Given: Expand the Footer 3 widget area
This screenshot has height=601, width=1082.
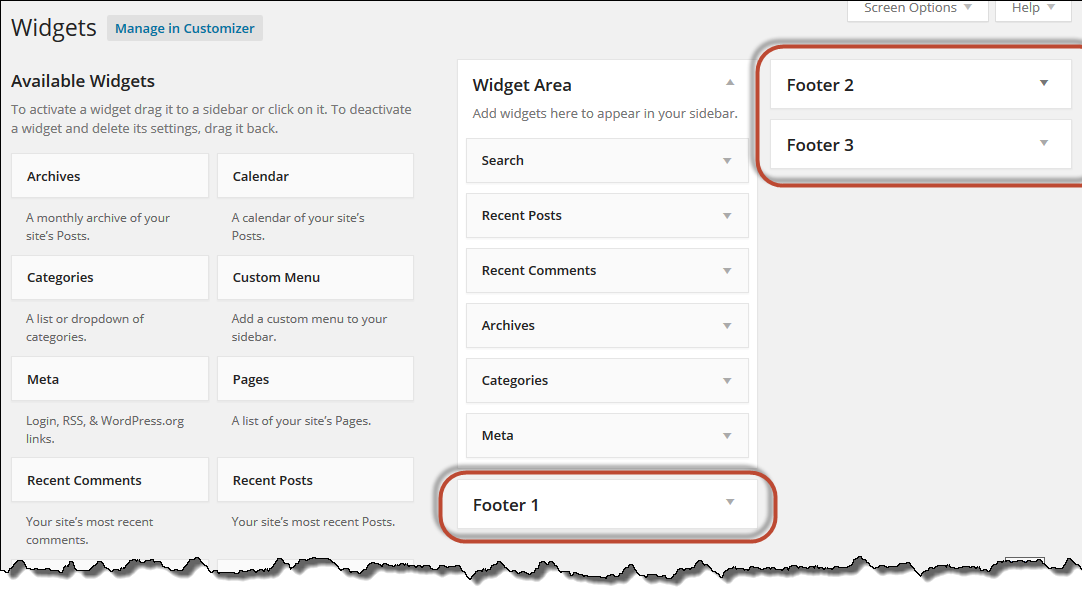Looking at the screenshot, I should 1044,144.
